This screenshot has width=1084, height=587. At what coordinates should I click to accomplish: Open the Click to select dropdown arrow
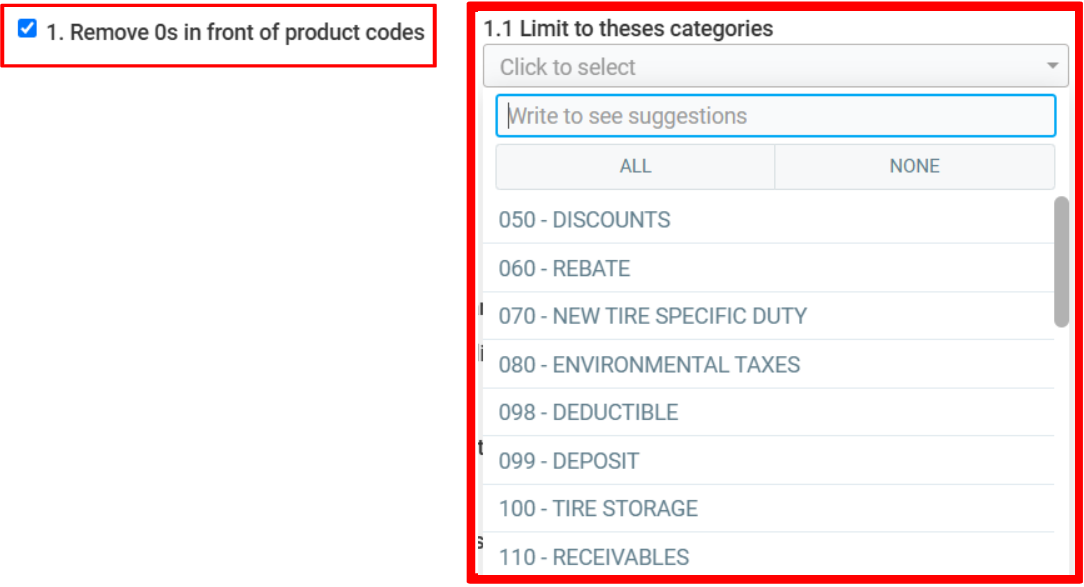1052,67
